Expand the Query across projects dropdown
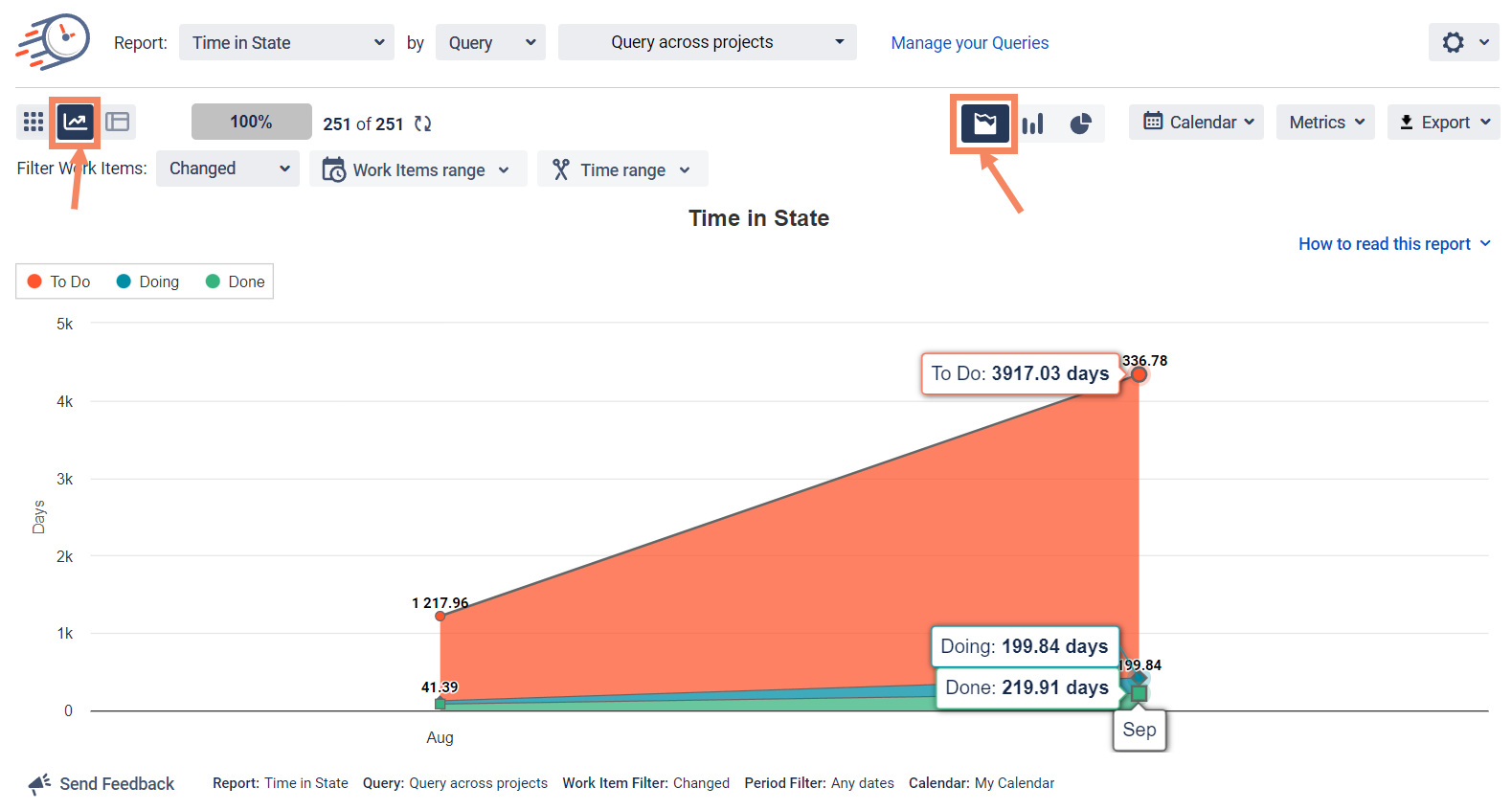This screenshot has width=1512, height=810. [707, 42]
